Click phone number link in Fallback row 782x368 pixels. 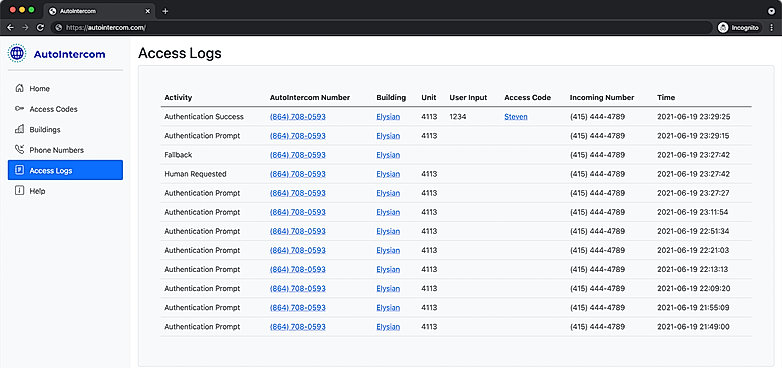coord(298,155)
